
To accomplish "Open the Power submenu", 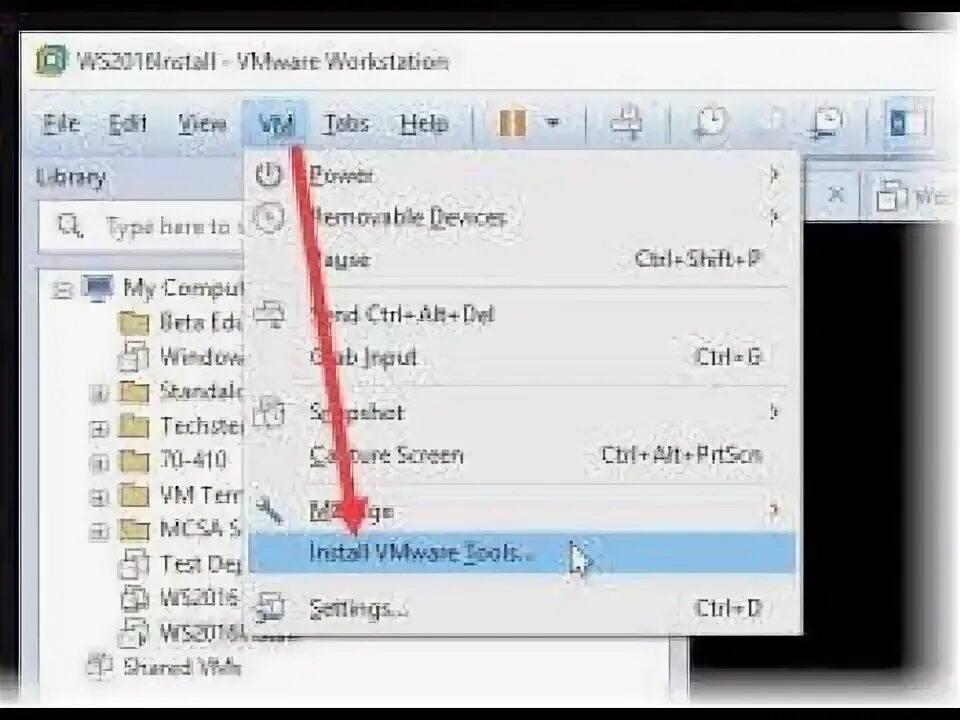I will 522,176.
